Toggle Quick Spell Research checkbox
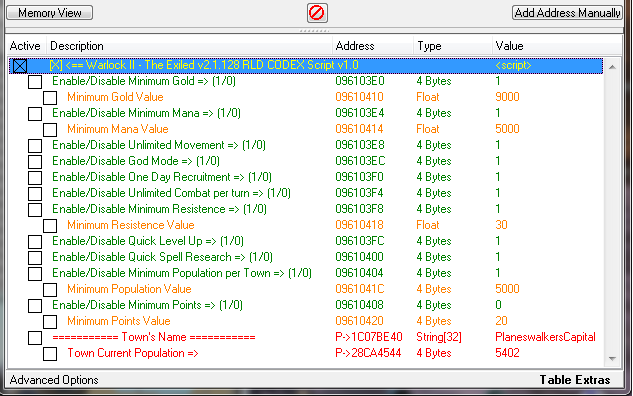This screenshot has height=396, width=633. pyautogui.click(x=35, y=258)
